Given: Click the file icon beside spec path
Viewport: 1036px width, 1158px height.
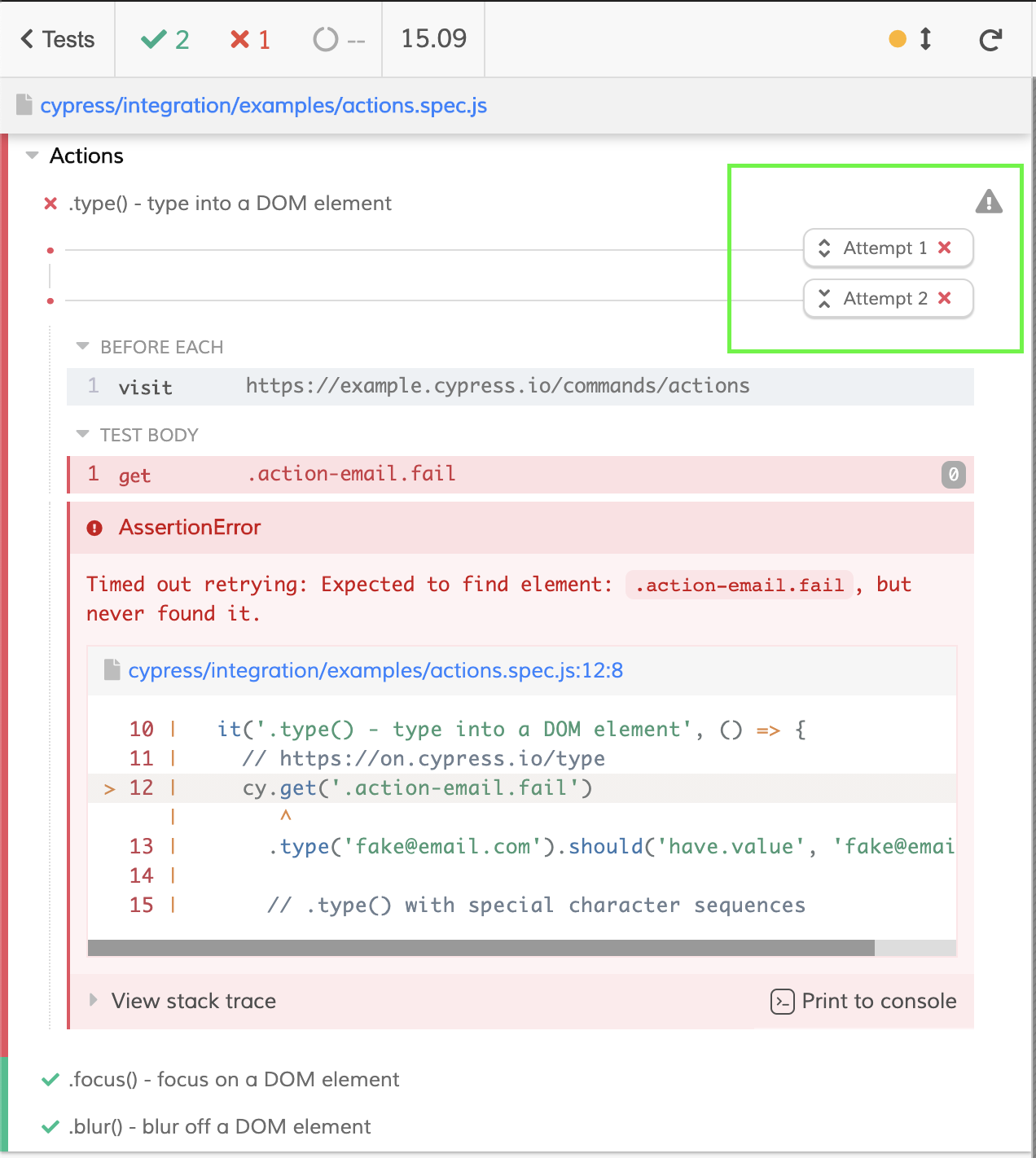Looking at the screenshot, I should click(x=24, y=105).
